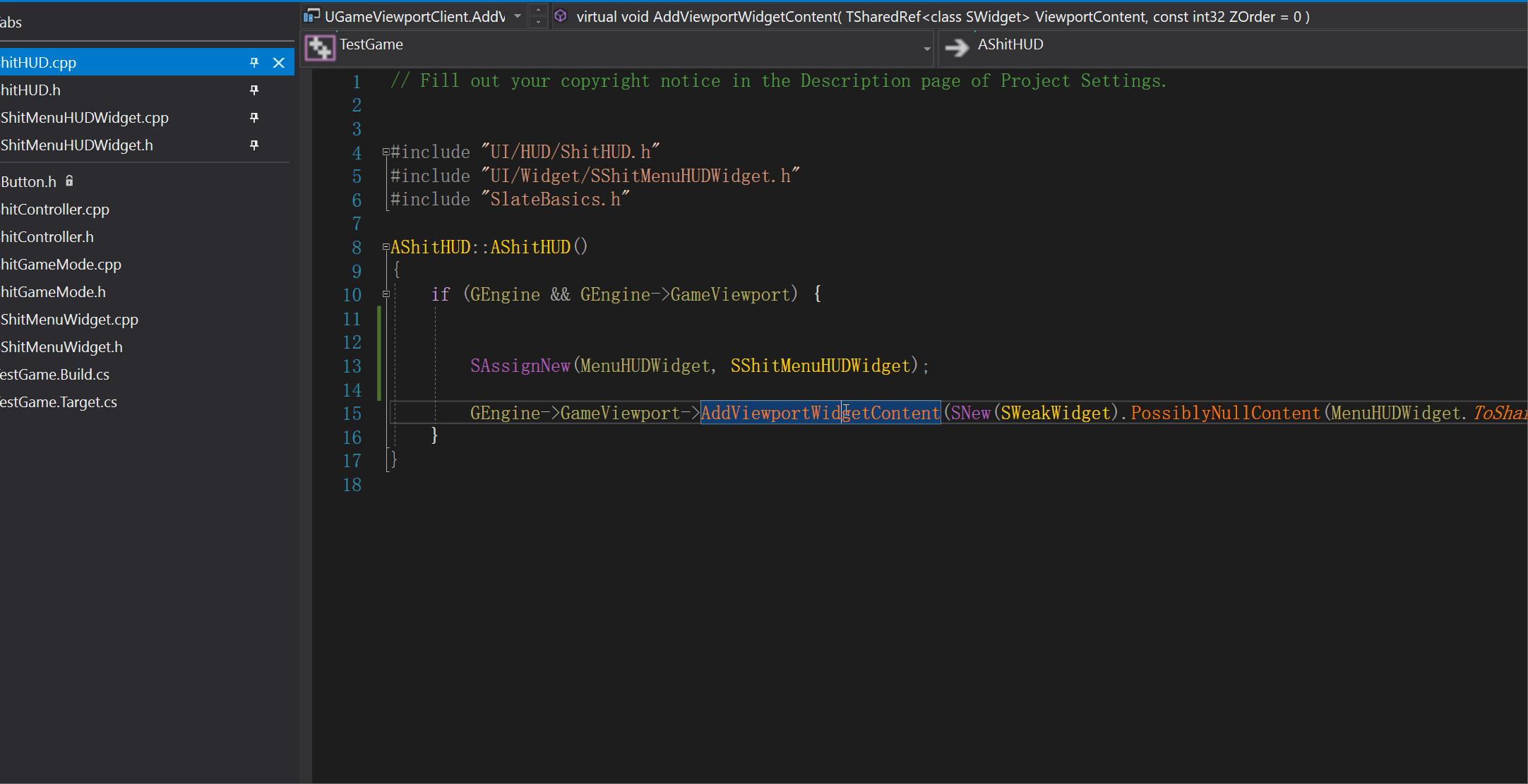Click the AShitHUD arrow icon
Screen dimensions: 1528x784
click(957, 47)
